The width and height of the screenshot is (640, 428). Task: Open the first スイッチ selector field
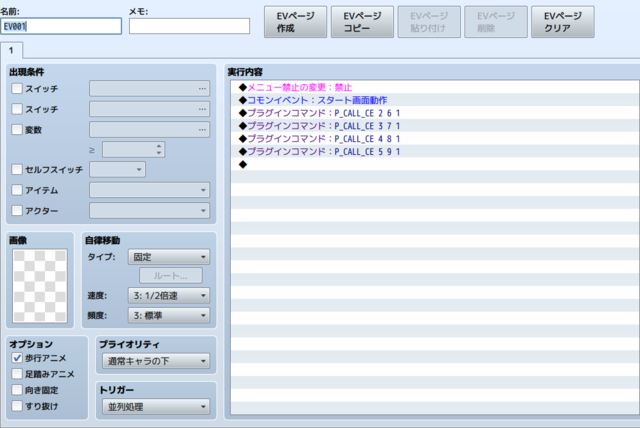click(x=150, y=89)
